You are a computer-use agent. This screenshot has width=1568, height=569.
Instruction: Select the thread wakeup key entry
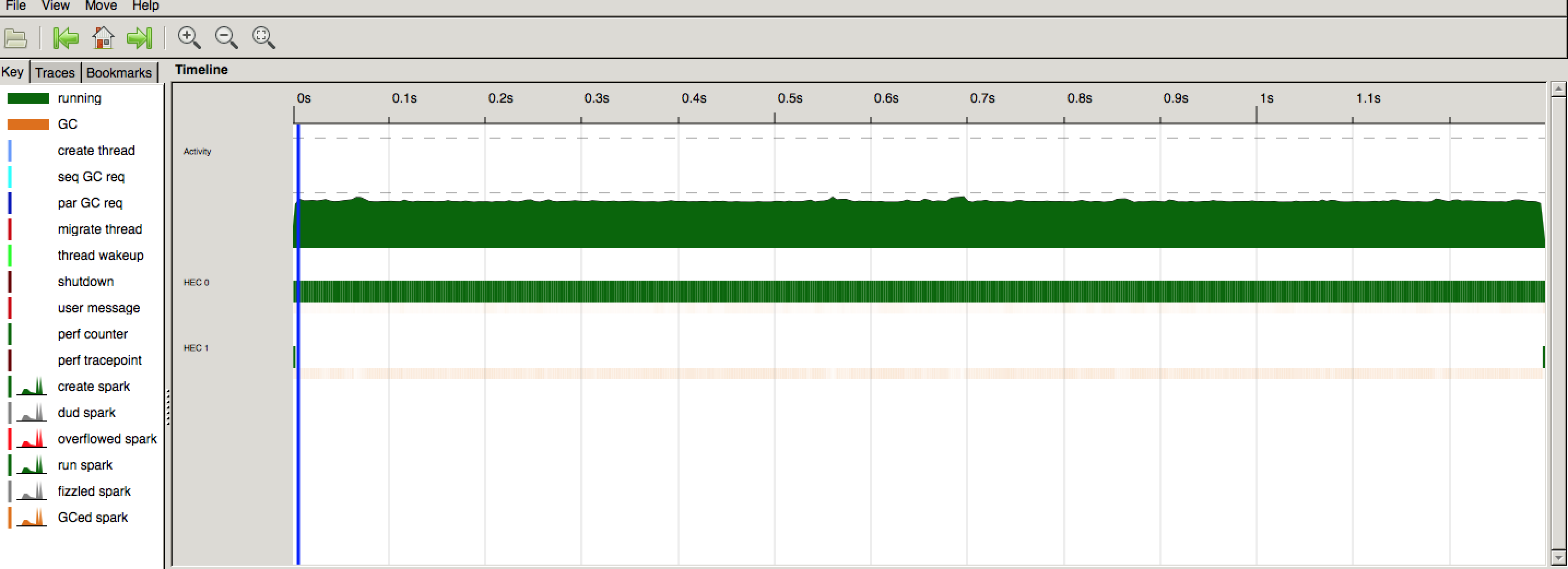(x=101, y=255)
